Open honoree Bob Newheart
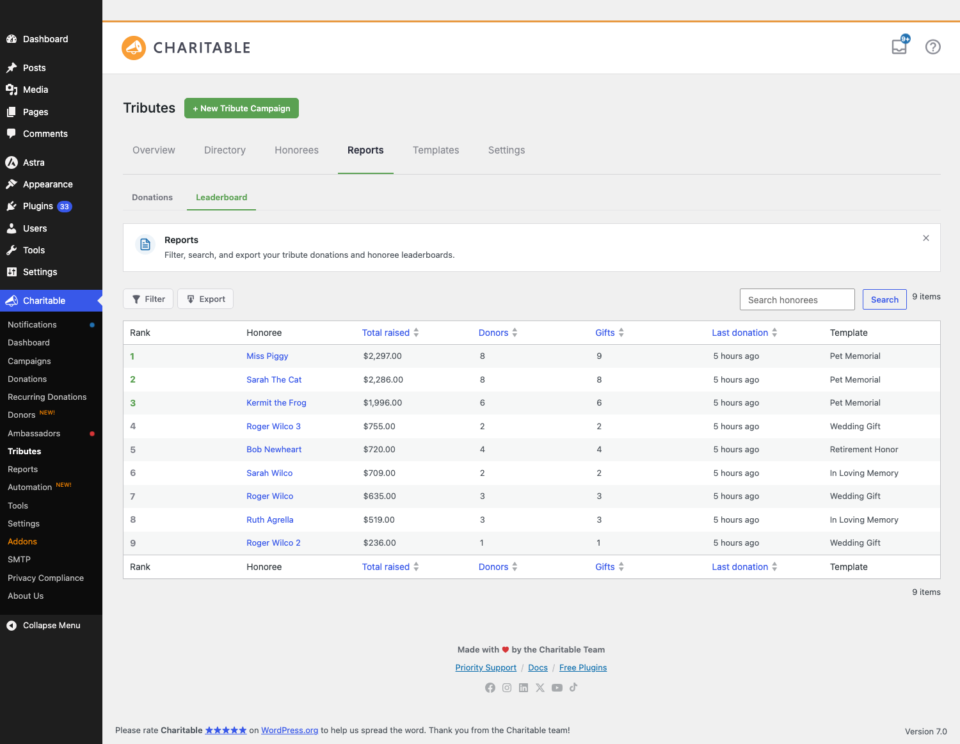Screen dimensions: 960x744 coord(274,449)
